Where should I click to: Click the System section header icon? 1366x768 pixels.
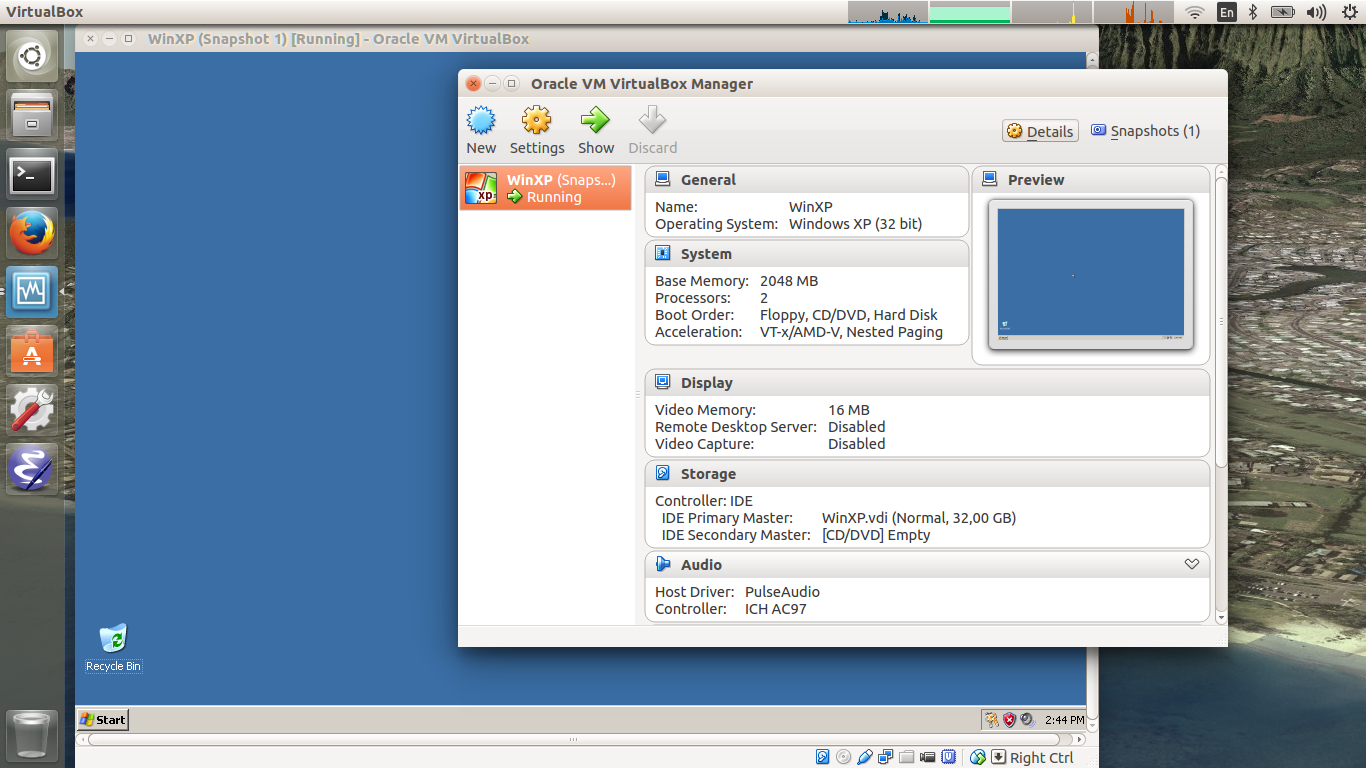click(x=662, y=253)
